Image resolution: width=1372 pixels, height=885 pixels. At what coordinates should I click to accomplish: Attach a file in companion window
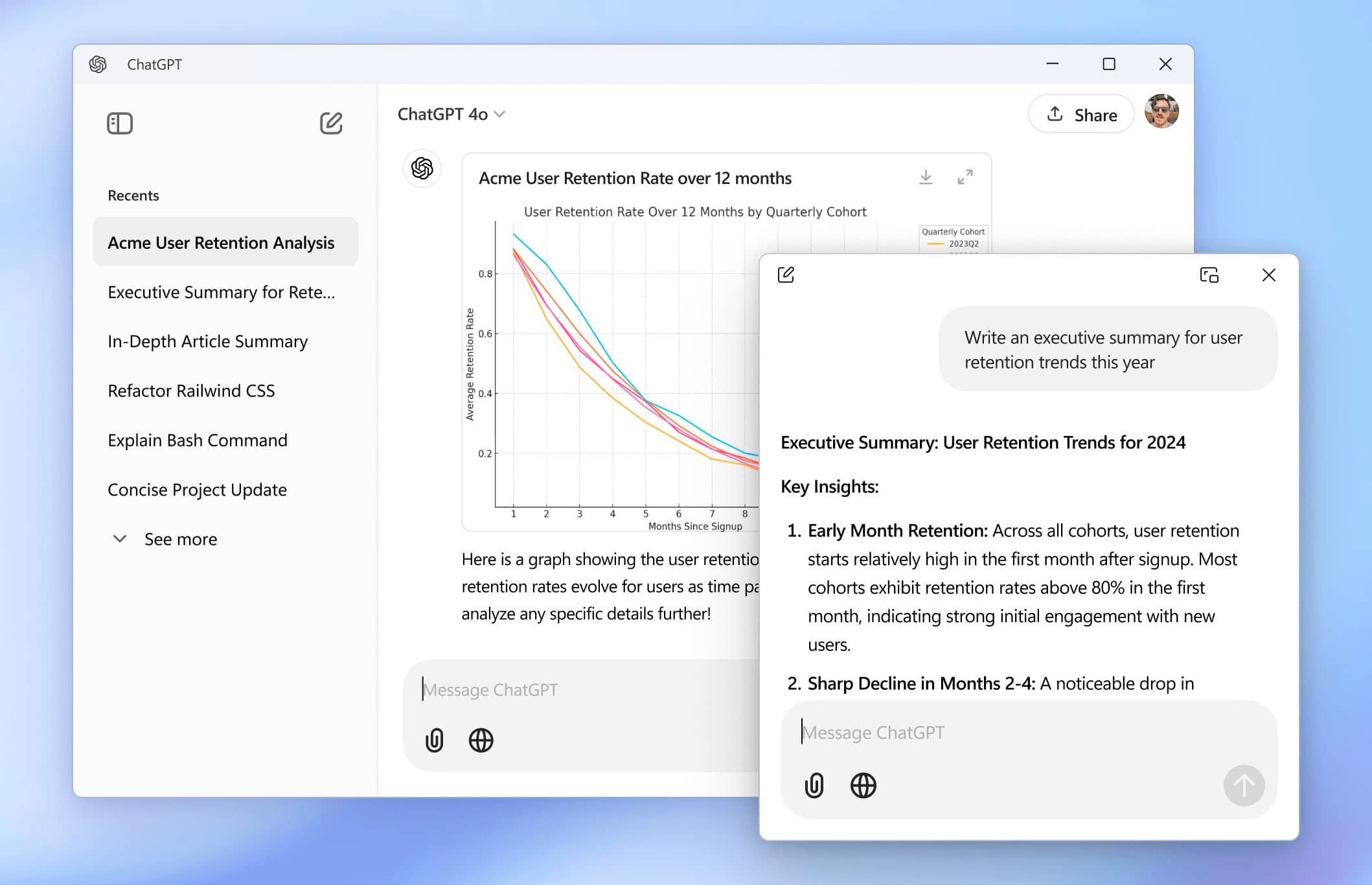[814, 785]
